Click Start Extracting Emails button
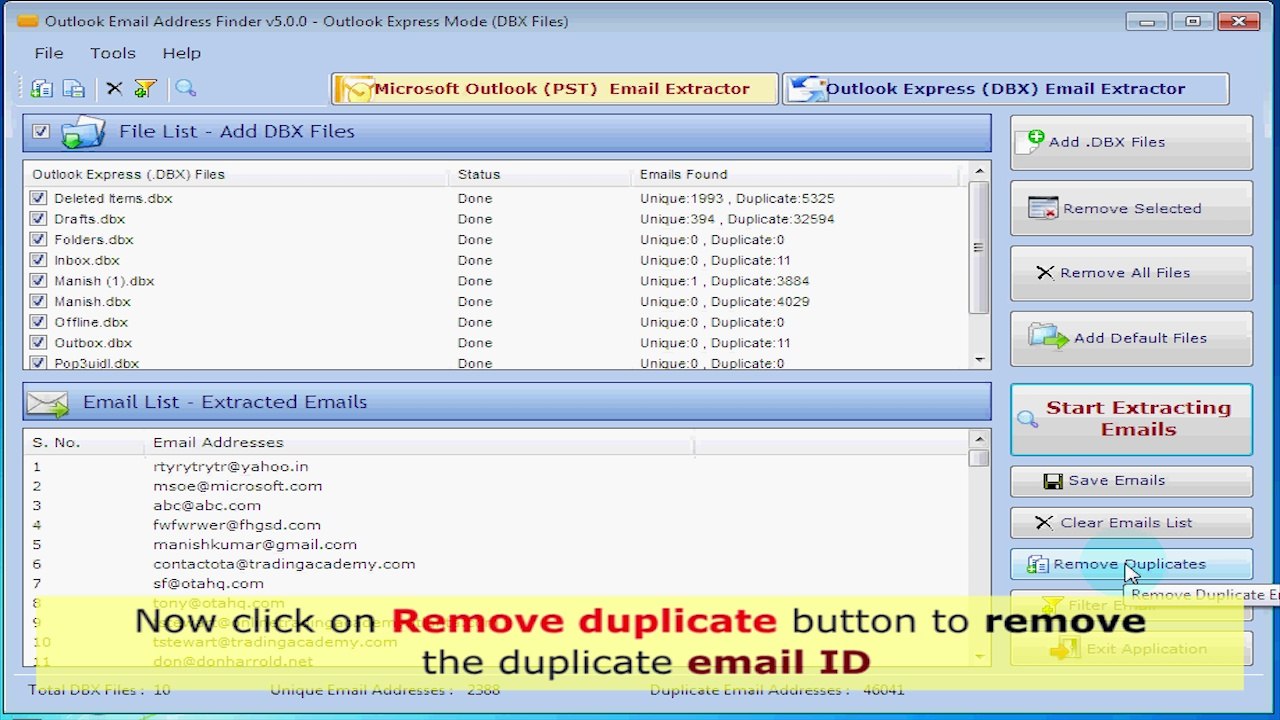Viewport: 1280px width, 720px height. click(1131, 419)
